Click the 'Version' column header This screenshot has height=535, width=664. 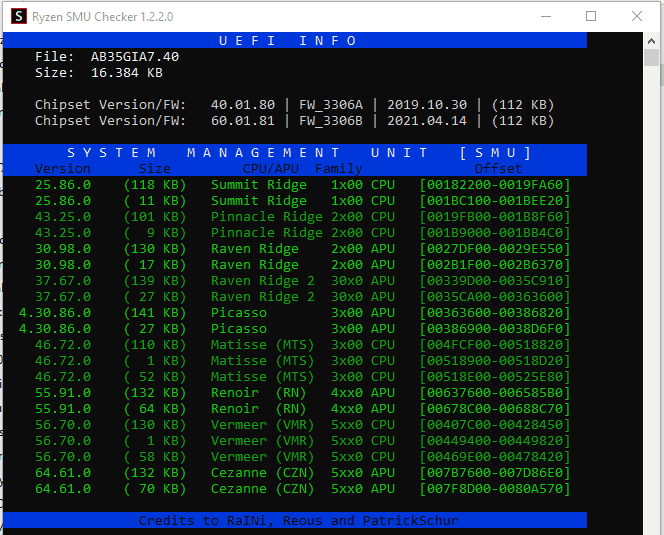pyautogui.click(x=63, y=169)
